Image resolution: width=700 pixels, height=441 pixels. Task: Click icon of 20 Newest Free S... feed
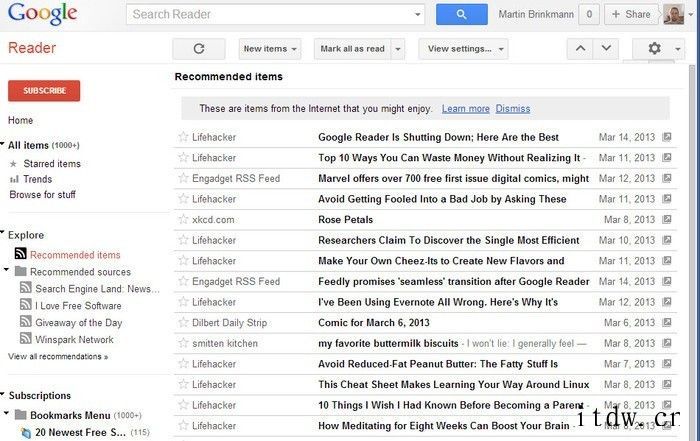[26, 433]
